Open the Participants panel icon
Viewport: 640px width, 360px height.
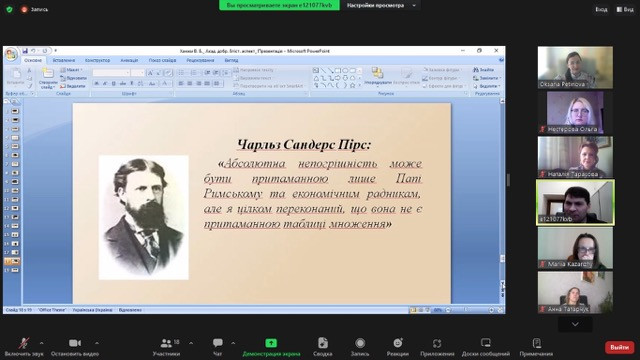tap(166, 343)
